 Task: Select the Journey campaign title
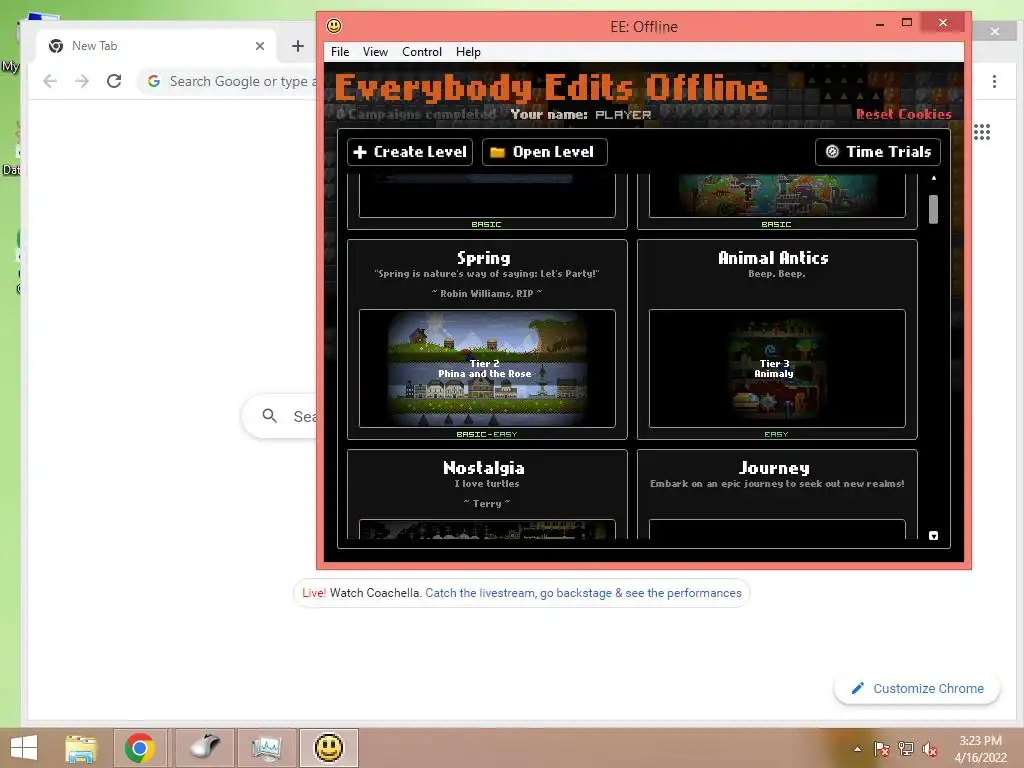click(774, 468)
